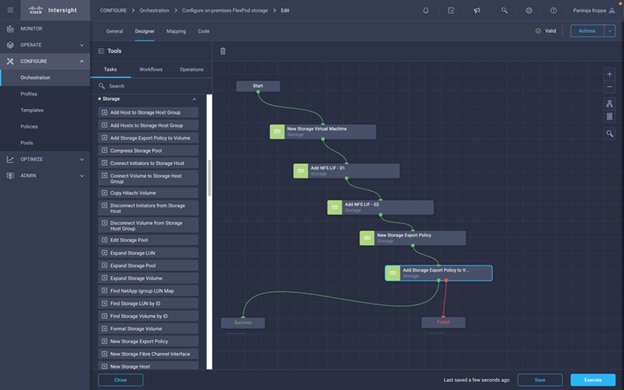Image resolution: width=624 pixels, height=390 pixels.
Task: Open the announcements megaphone icon
Action: pyautogui.click(x=477, y=10)
